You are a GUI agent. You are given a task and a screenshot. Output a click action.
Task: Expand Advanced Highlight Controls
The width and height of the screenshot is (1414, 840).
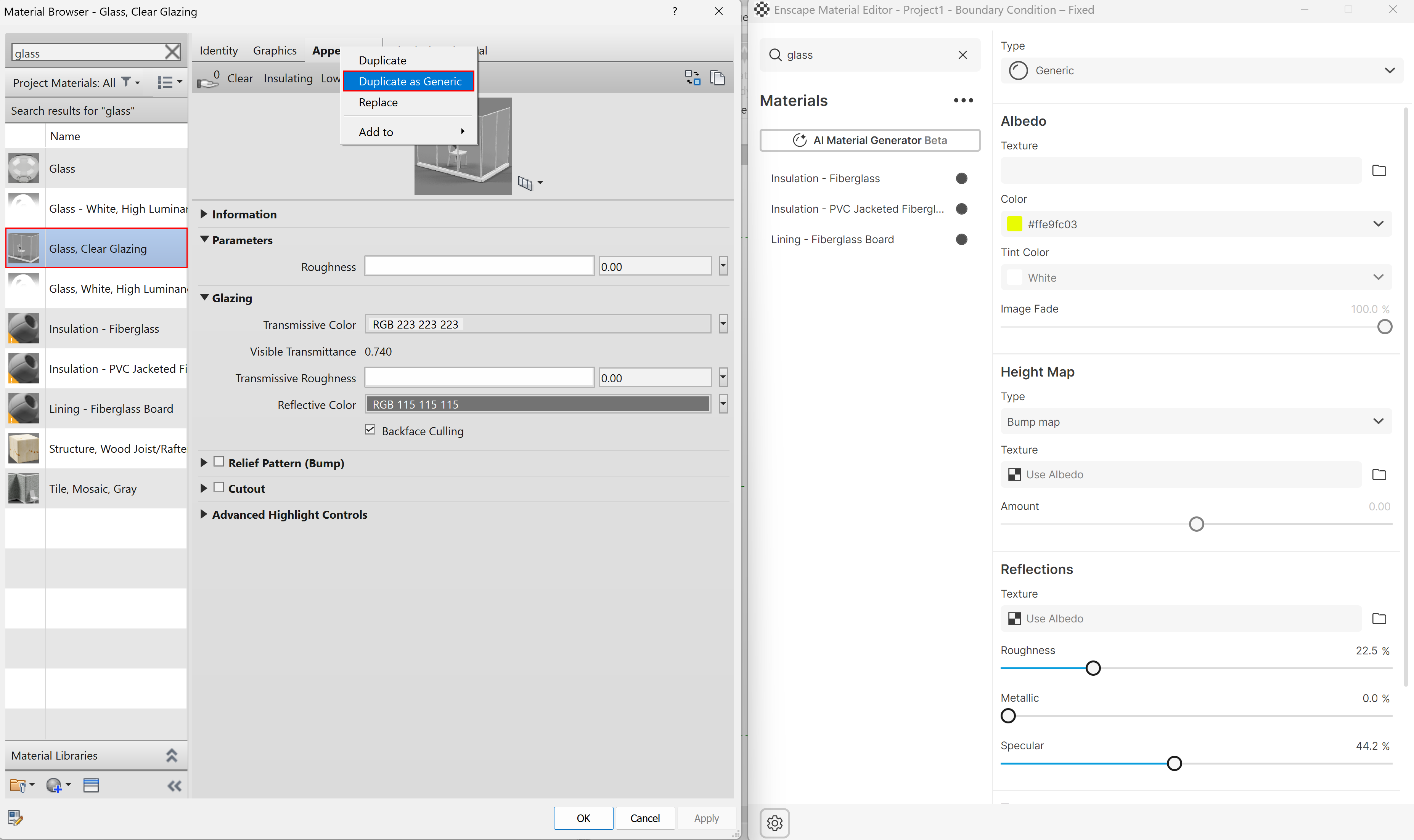[204, 514]
